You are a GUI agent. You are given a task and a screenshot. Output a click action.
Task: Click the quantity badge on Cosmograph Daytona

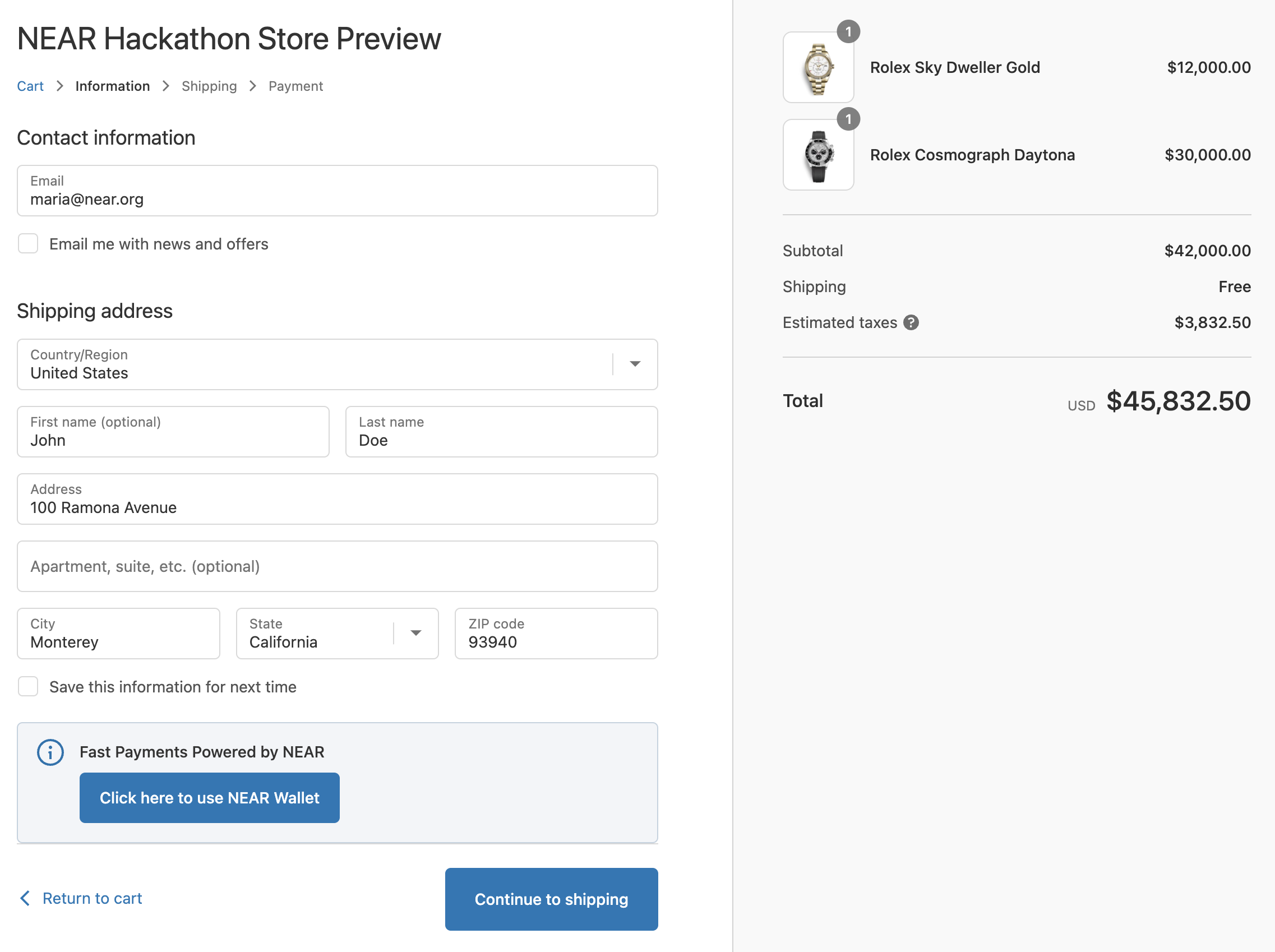click(848, 119)
